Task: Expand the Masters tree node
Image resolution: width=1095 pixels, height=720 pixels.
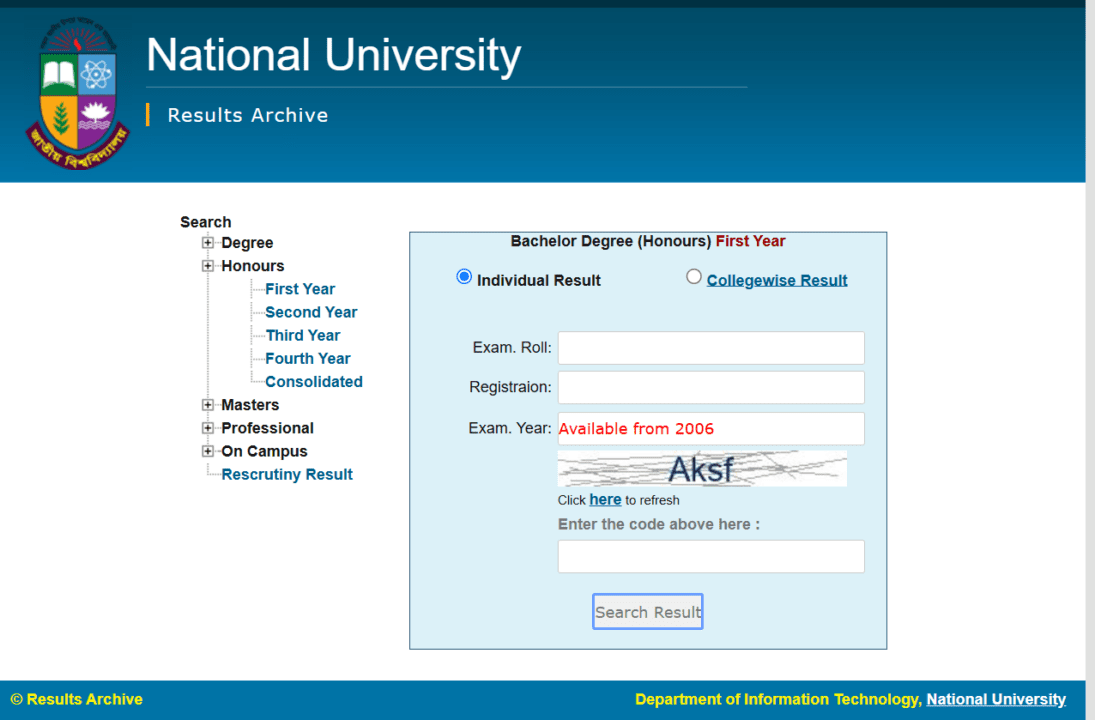Action: click(207, 404)
